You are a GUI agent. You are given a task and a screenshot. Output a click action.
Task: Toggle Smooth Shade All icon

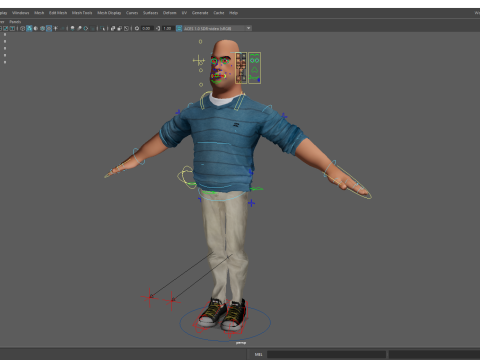pyautogui.click(x=29, y=28)
